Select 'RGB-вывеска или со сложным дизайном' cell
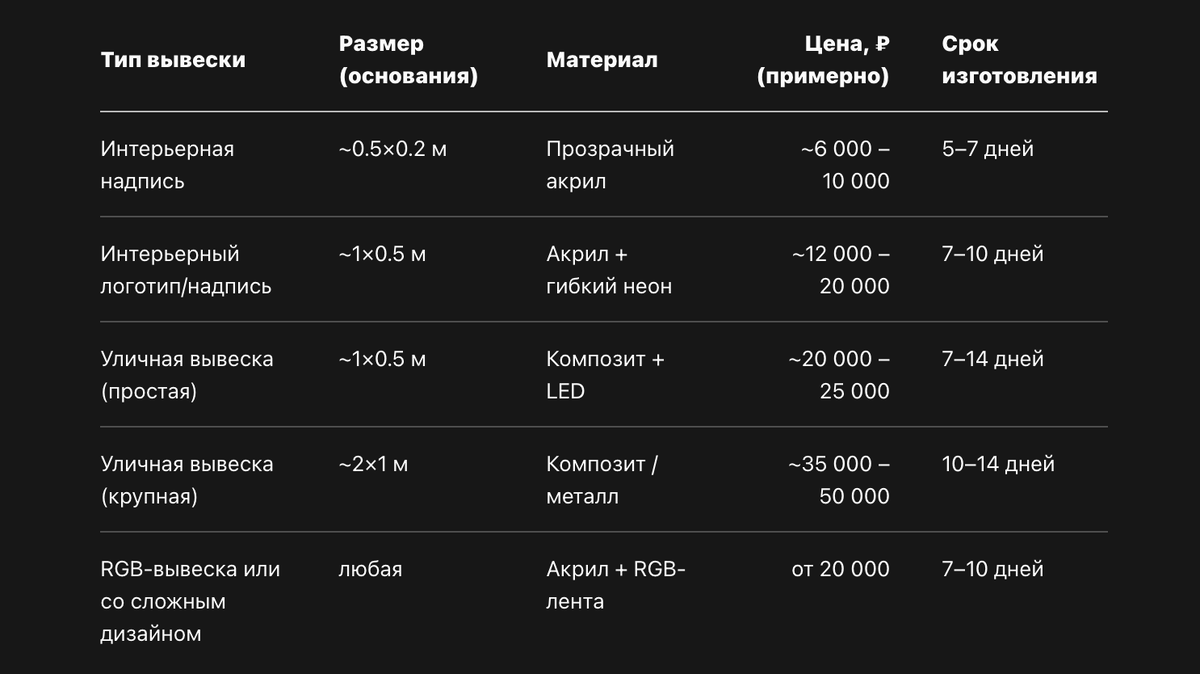Viewport: 1200px width, 674px height. [191, 601]
